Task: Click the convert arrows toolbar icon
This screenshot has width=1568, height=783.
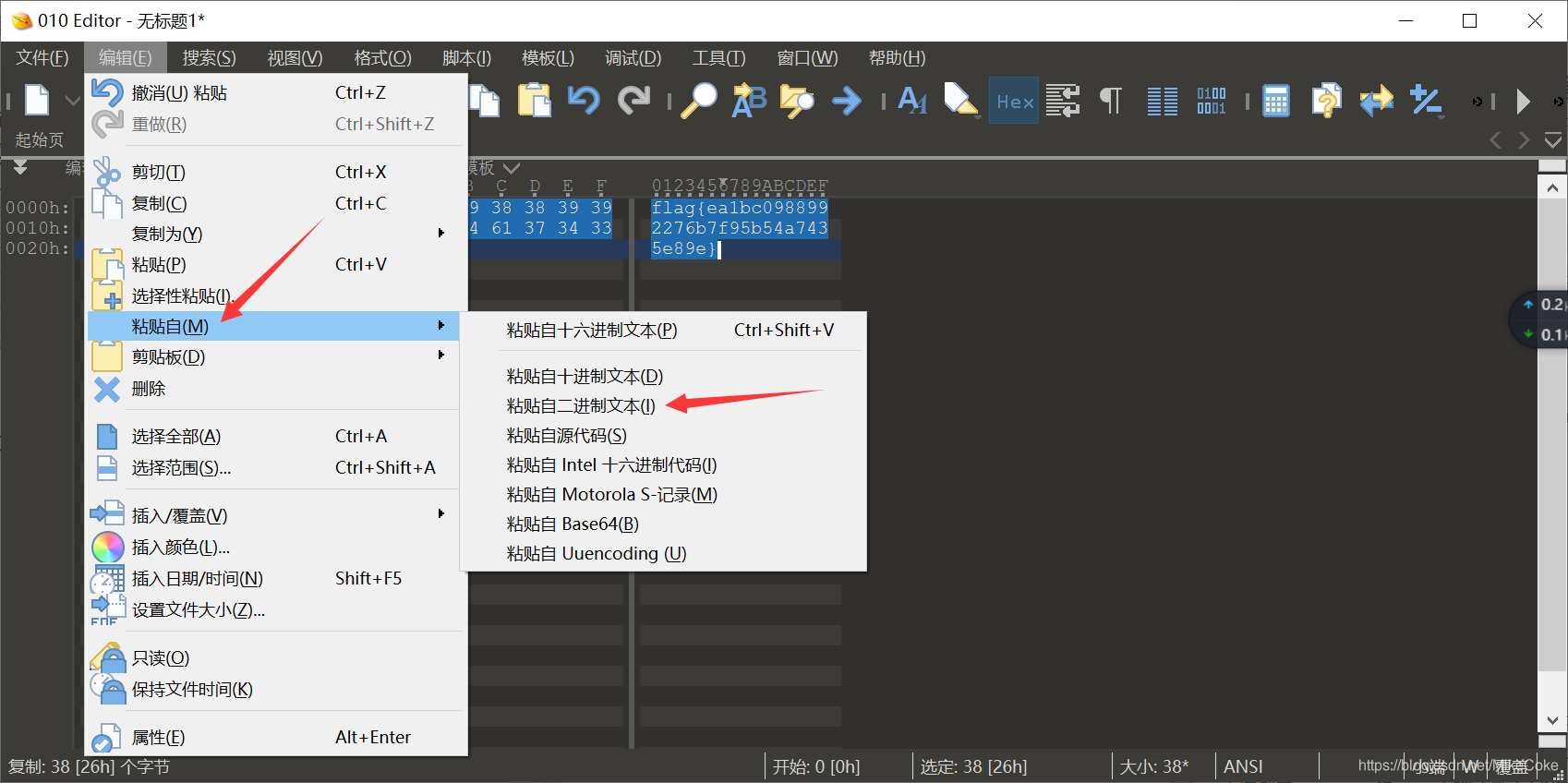Action: 1376,100
